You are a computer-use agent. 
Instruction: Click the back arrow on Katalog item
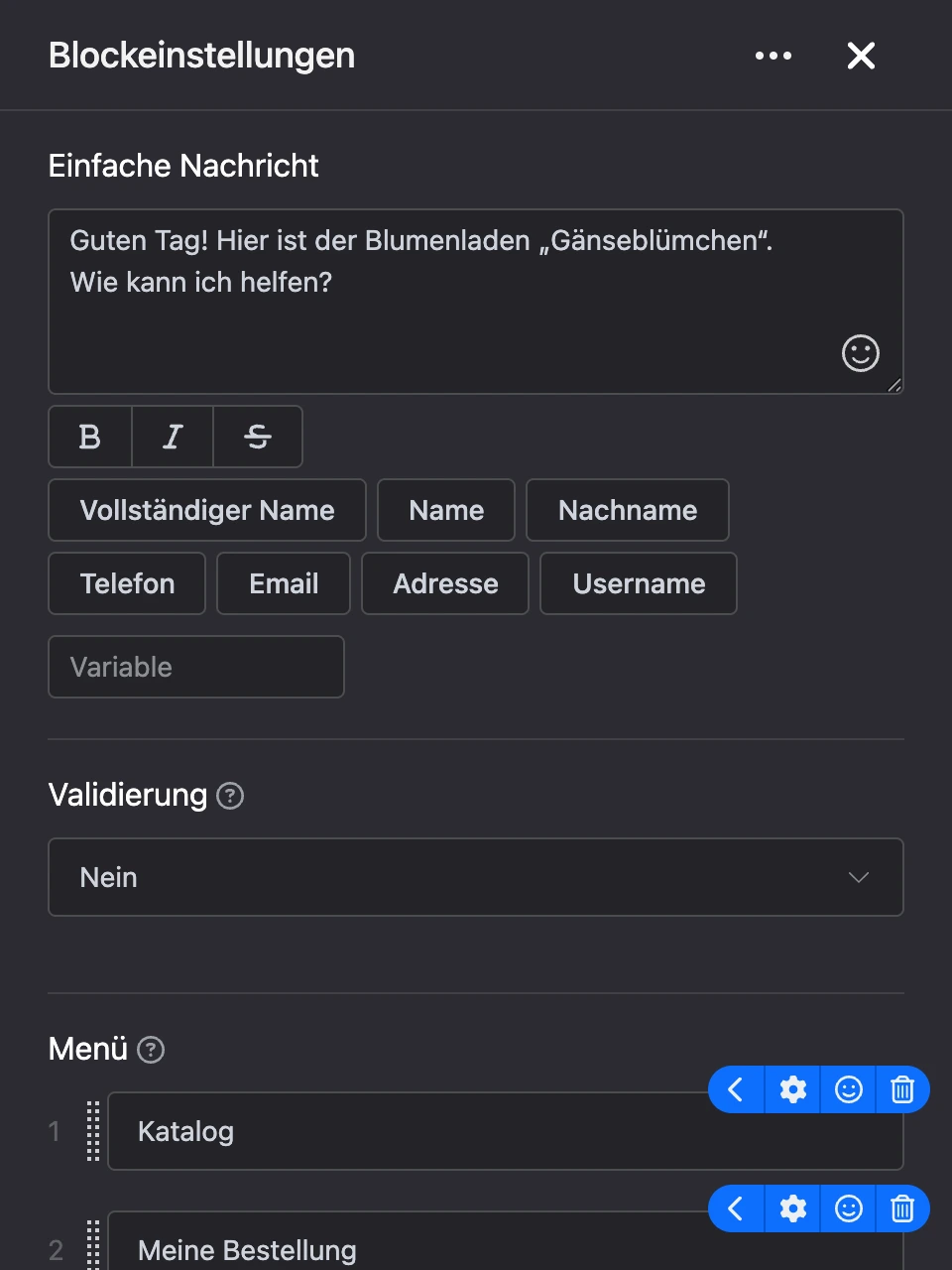click(736, 1089)
